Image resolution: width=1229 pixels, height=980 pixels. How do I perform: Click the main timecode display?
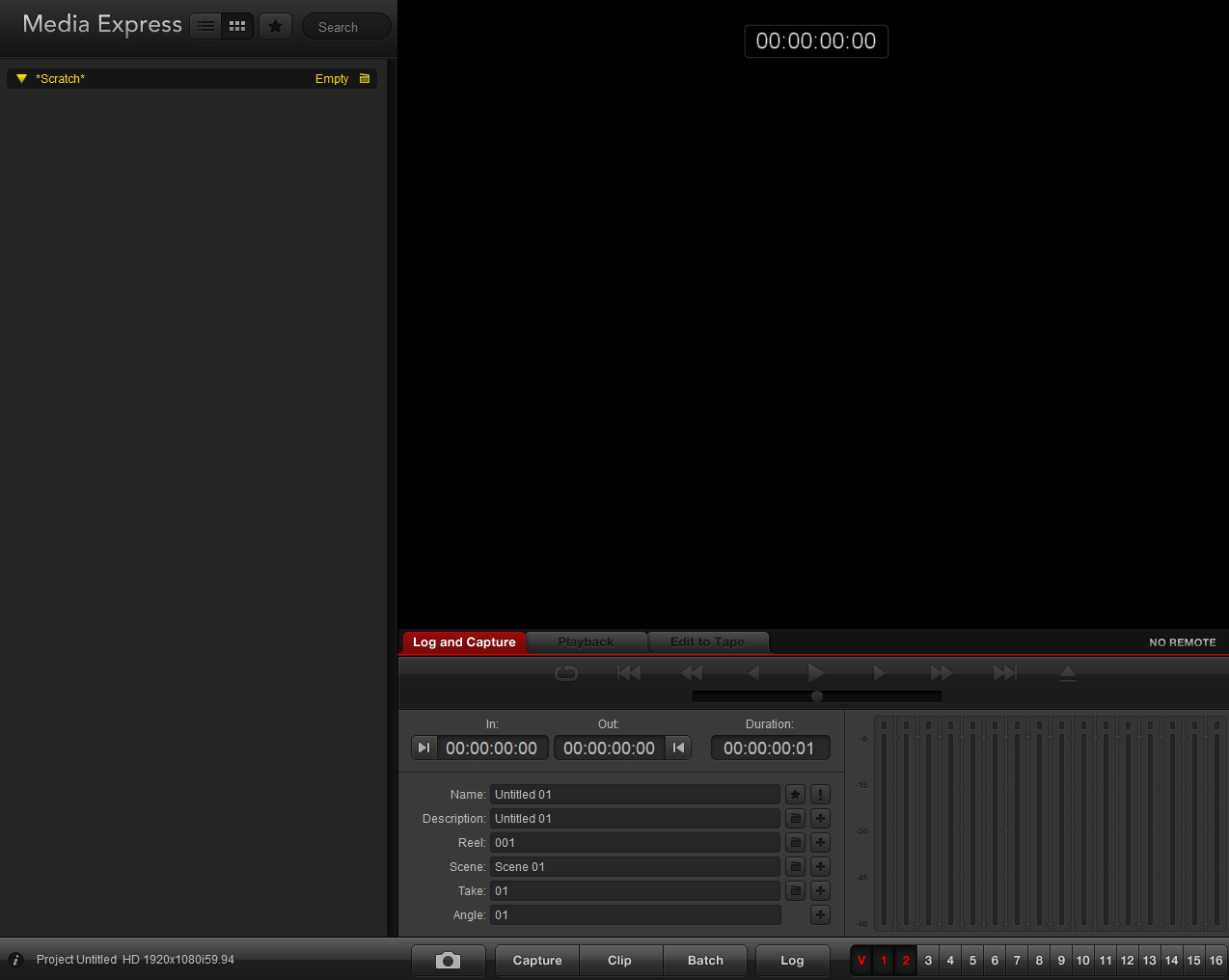[x=816, y=41]
